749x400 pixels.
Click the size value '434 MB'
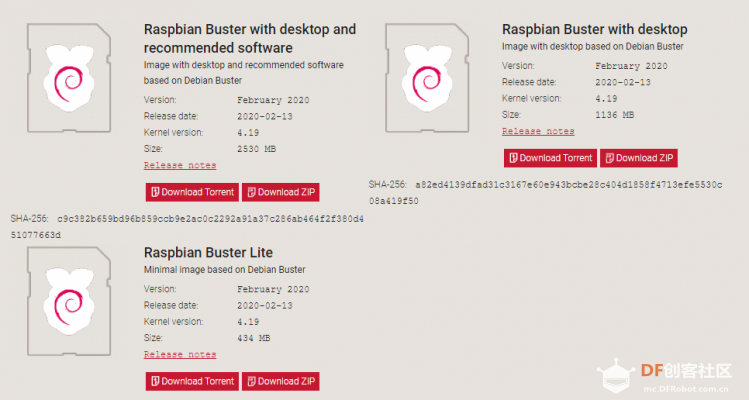(254, 338)
